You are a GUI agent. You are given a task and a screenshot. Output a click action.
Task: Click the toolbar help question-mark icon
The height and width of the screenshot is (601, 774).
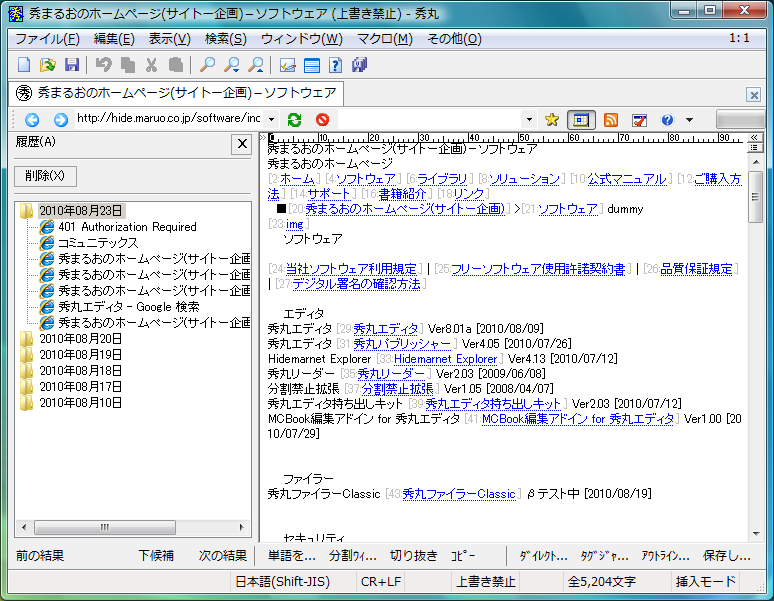coord(336,65)
